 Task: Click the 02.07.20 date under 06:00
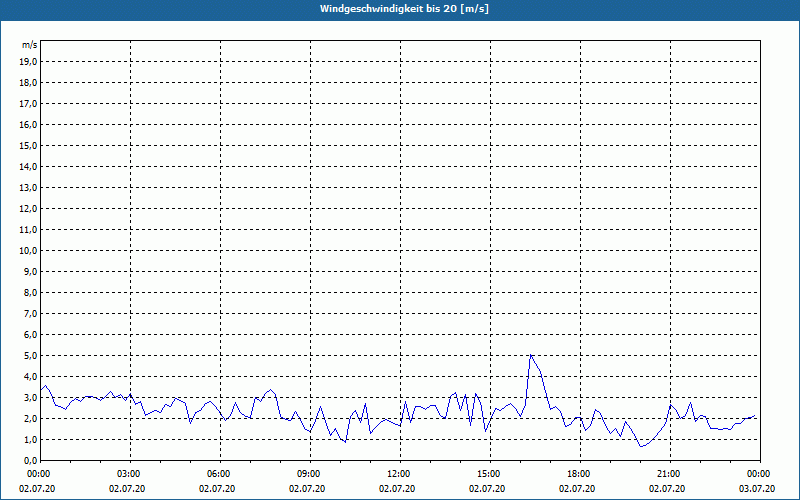pyautogui.click(x=217, y=489)
